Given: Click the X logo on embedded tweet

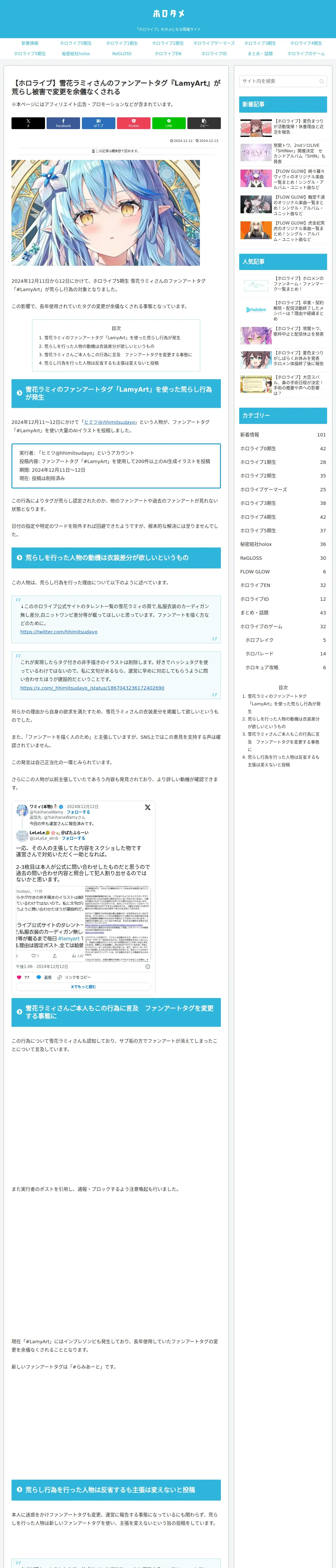Looking at the screenshot, I should point(148,807).
